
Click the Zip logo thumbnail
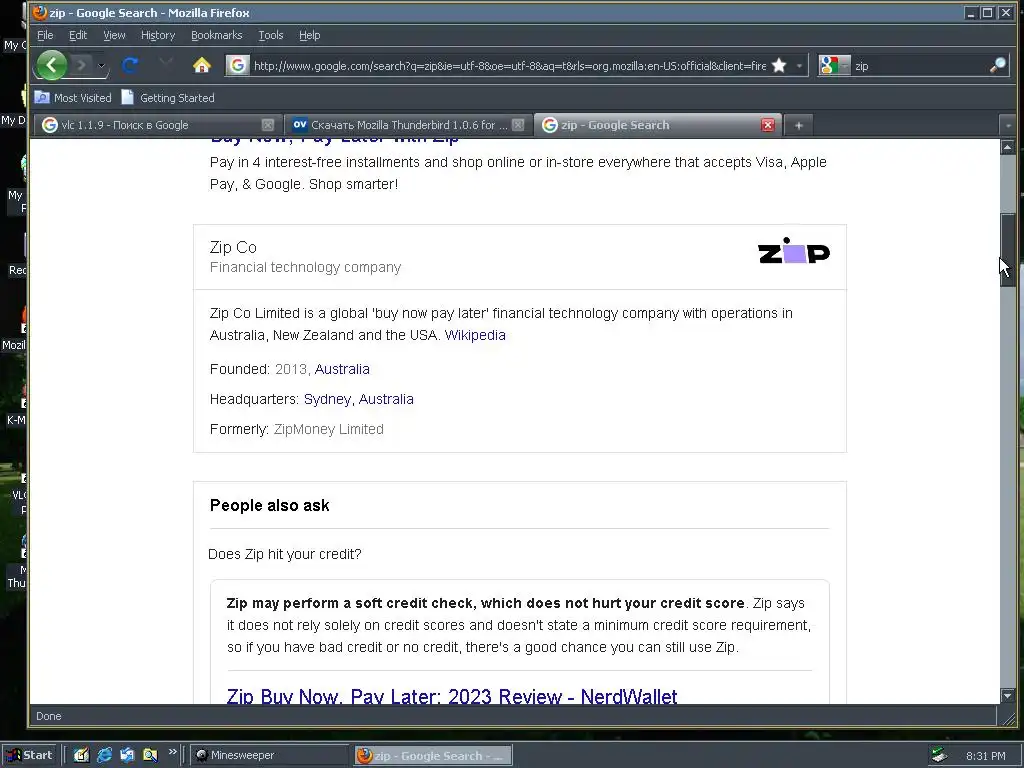(793, 251)
